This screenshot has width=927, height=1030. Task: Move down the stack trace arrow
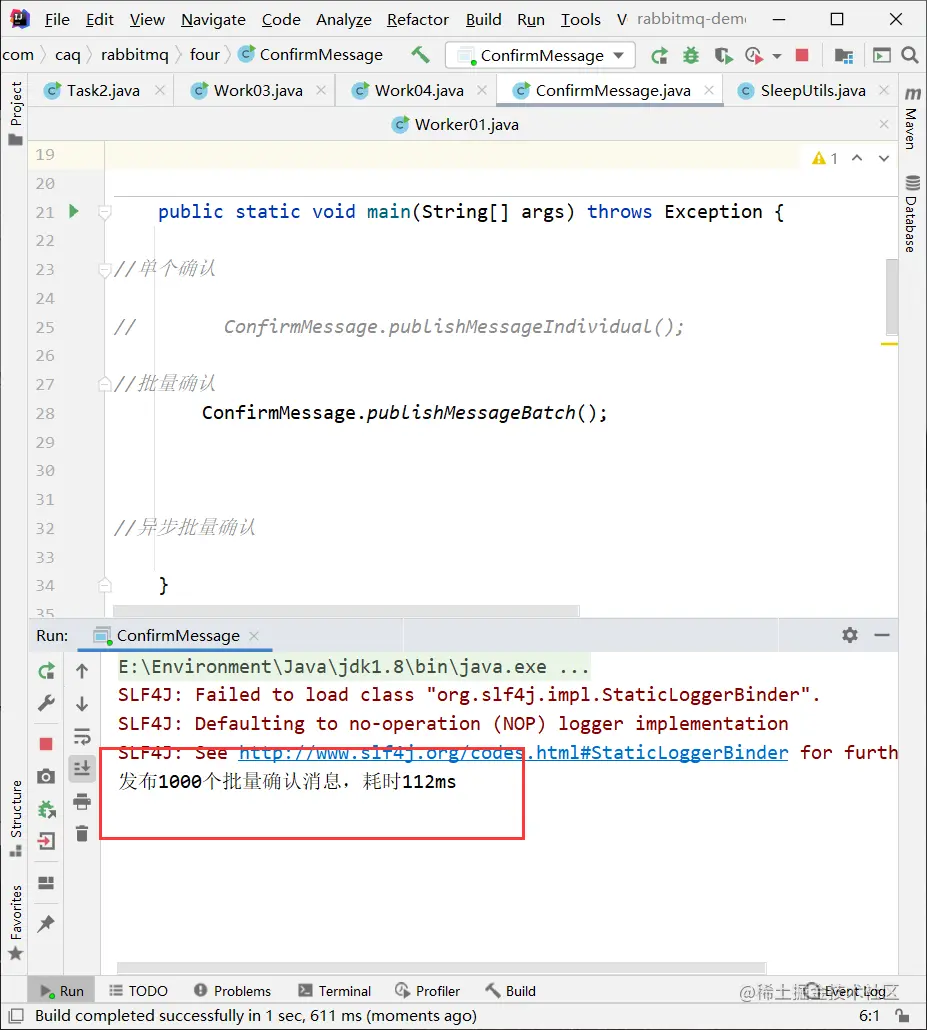coord(82,704)
